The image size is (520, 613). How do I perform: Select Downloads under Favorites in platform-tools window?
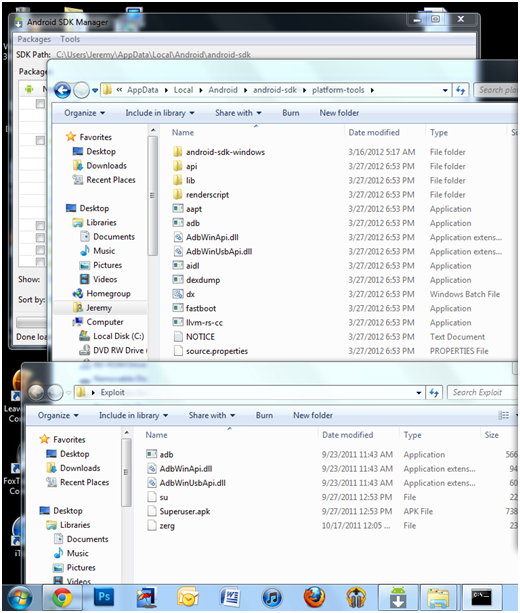(106, 166)
